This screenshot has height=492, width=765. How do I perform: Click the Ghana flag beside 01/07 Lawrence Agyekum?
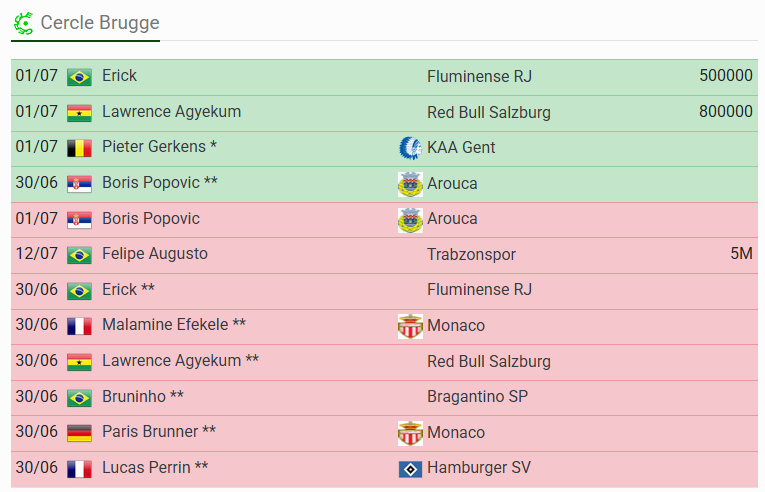[x=79, y=113]
